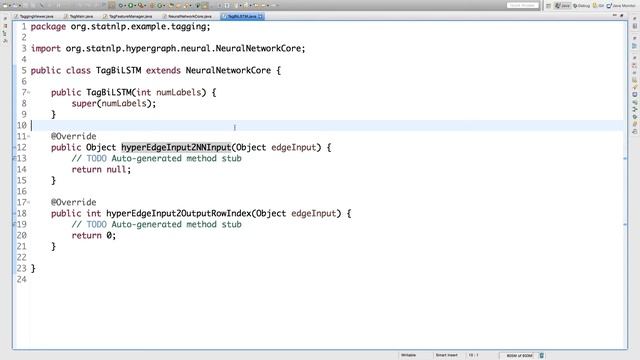Click the override marker beside line 18

[14, 213]
